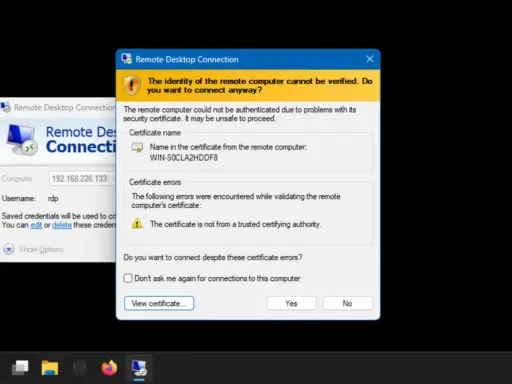This screenshot has height=384, width=512.
Task: Click the username value rdp in background window
Action: [53, 198]
